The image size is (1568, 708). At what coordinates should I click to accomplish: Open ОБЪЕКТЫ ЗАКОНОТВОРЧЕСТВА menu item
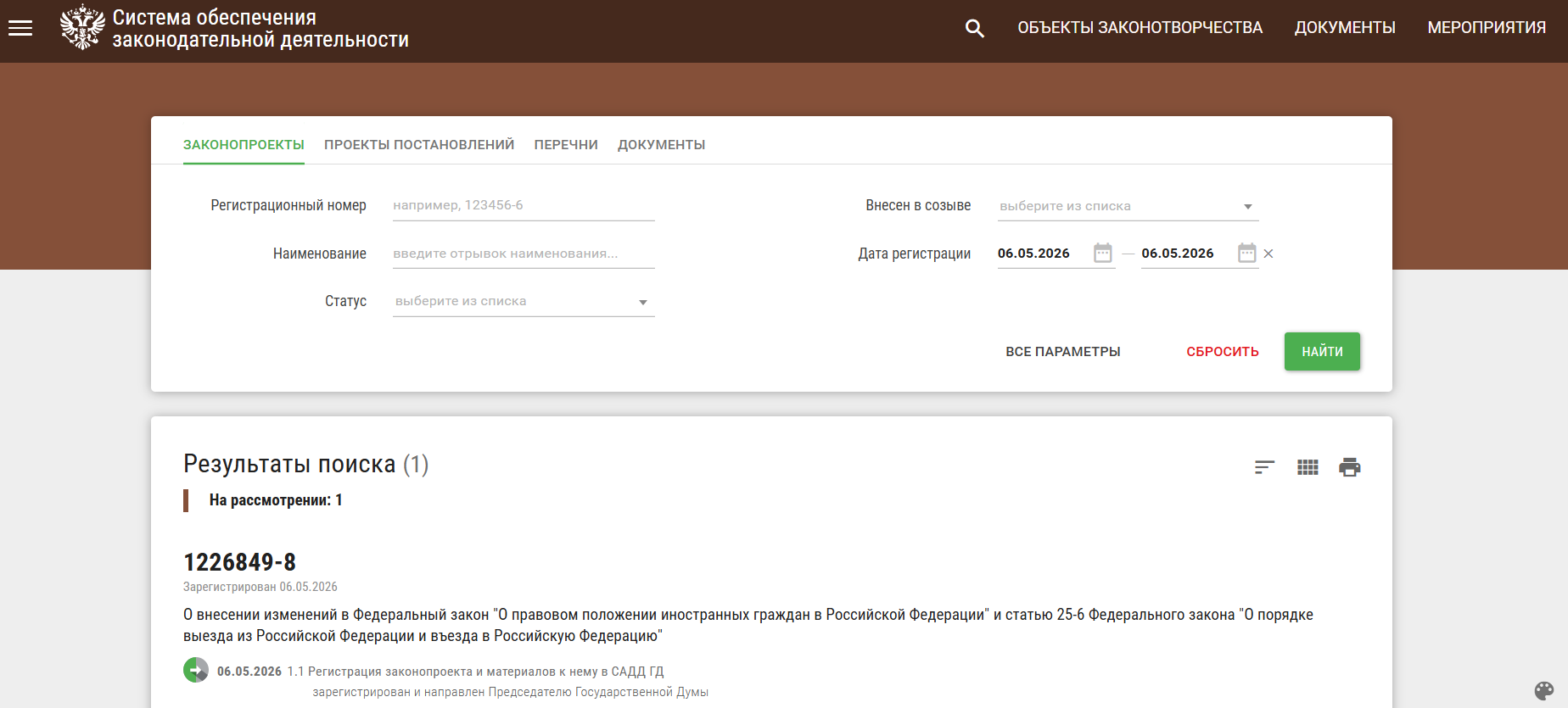[x=1140, y=28]
